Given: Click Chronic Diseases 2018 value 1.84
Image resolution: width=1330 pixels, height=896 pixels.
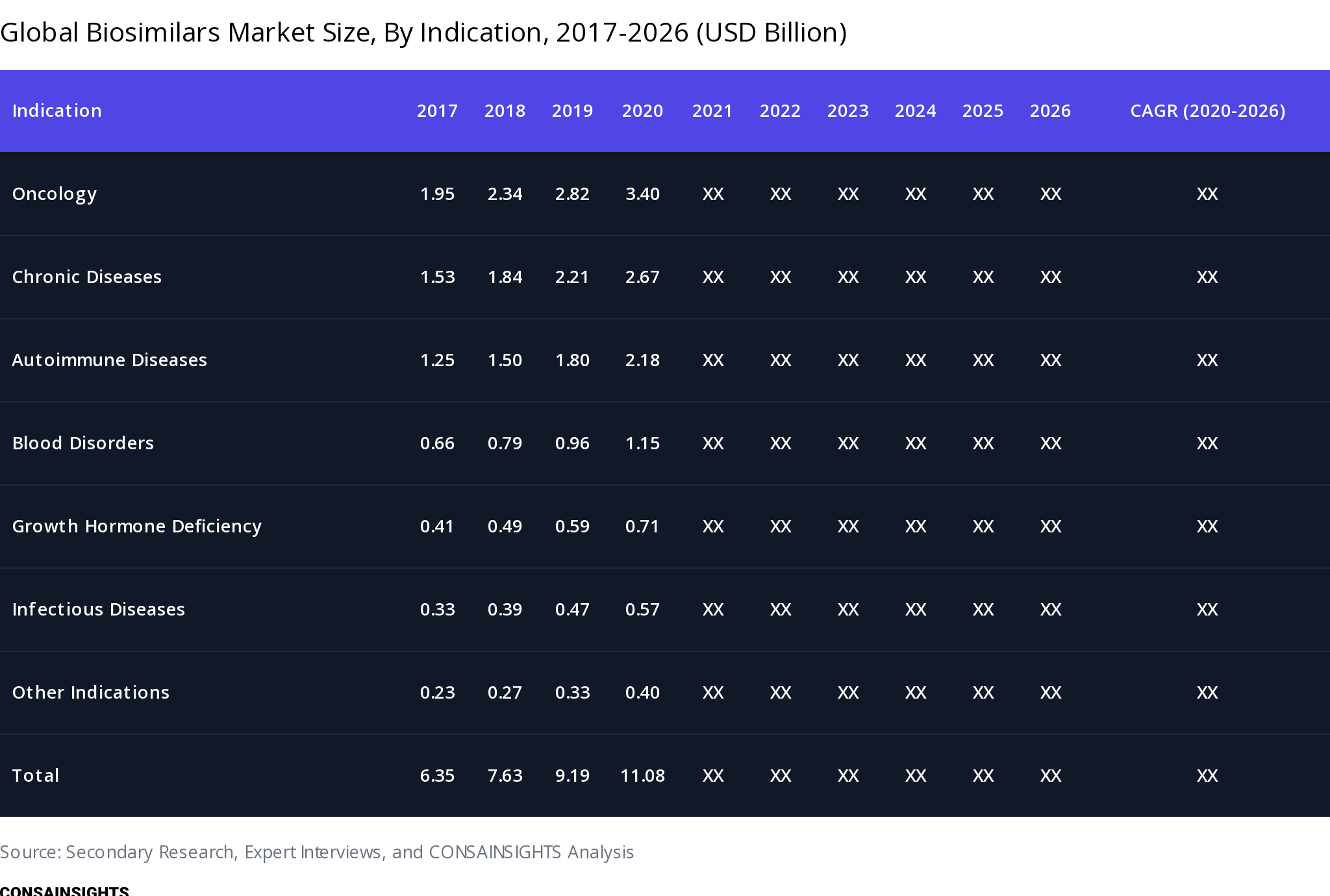Looking at the screenshot, I should coord(505,277).
